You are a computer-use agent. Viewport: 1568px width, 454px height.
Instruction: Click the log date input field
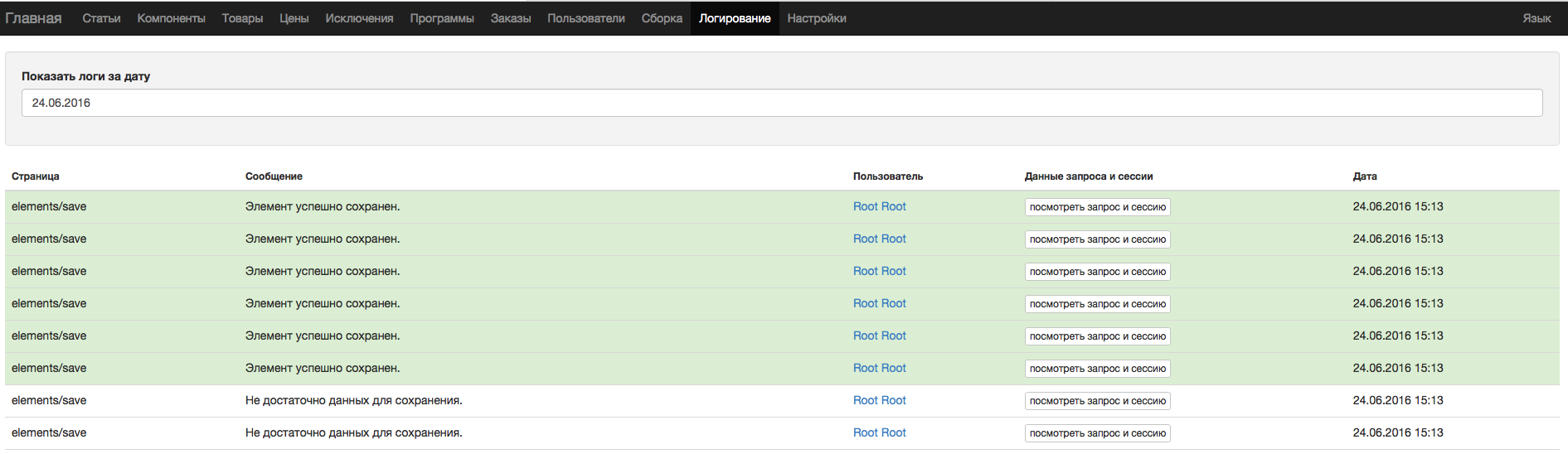point(781,103)
